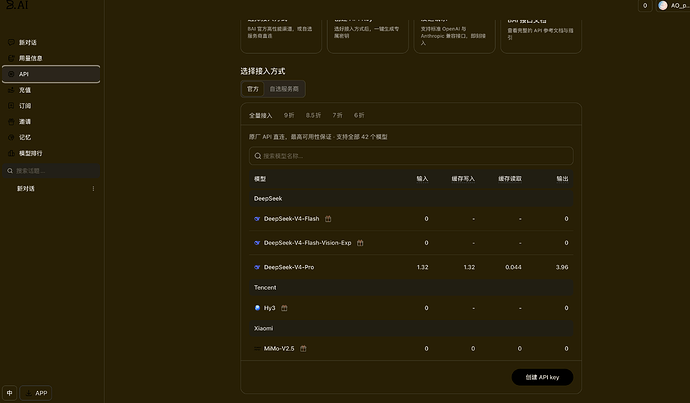Open 模型排行 page from sidebar
The height and width of the screenshot is (403, 690).
coord(51,153)
